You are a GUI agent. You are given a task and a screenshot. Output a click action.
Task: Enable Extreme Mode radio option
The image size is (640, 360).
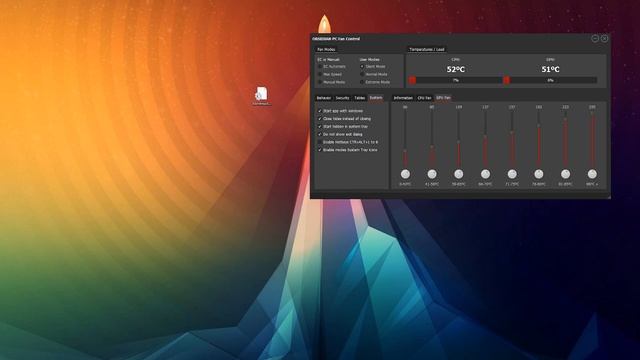[x=362, y=82]
